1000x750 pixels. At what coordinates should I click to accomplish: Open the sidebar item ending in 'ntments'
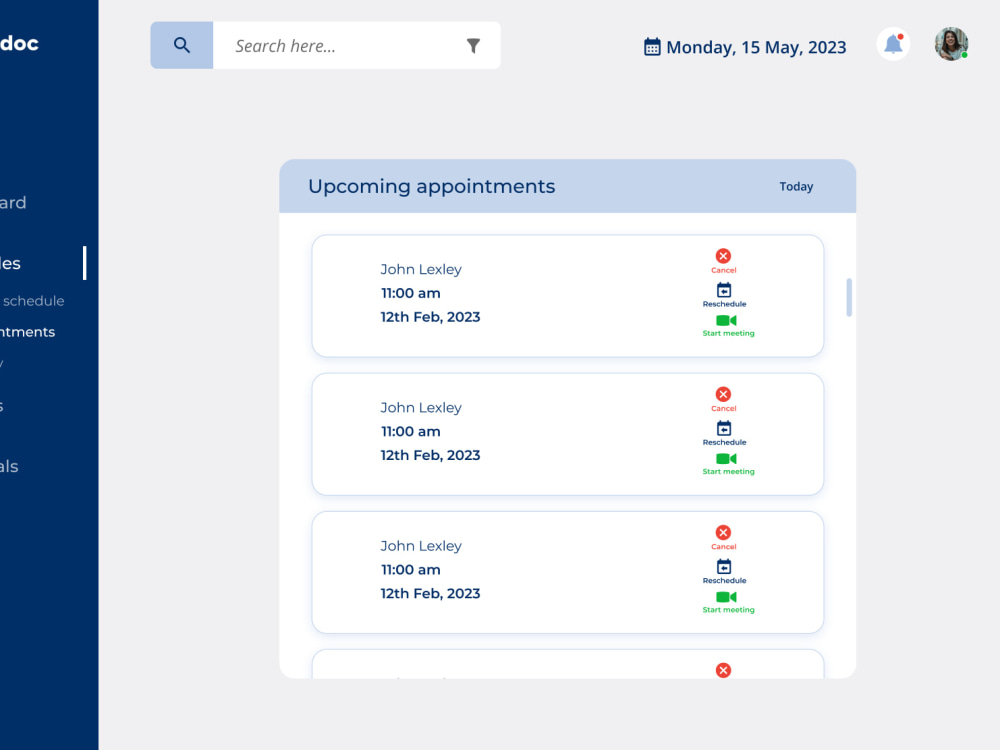tap(27, 332)
